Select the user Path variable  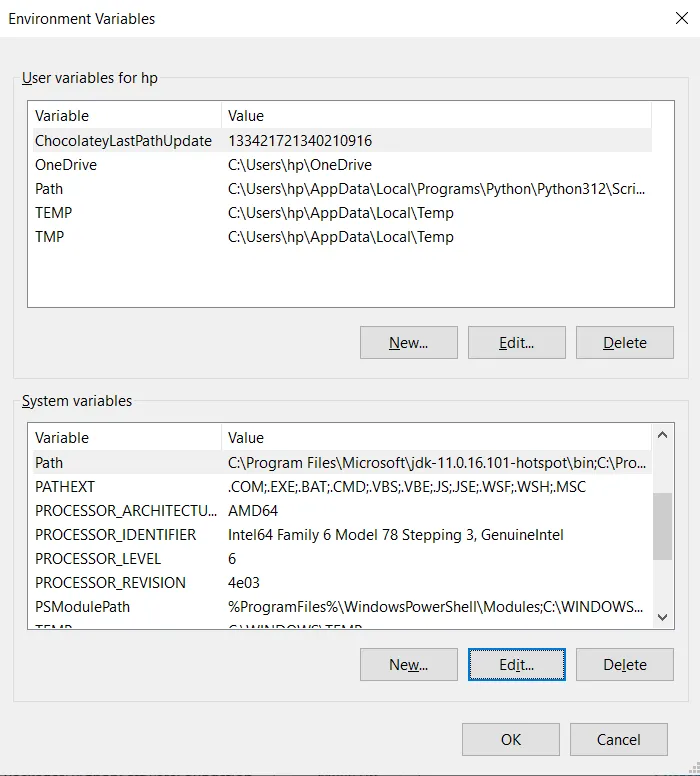click(x=49, y=189)
